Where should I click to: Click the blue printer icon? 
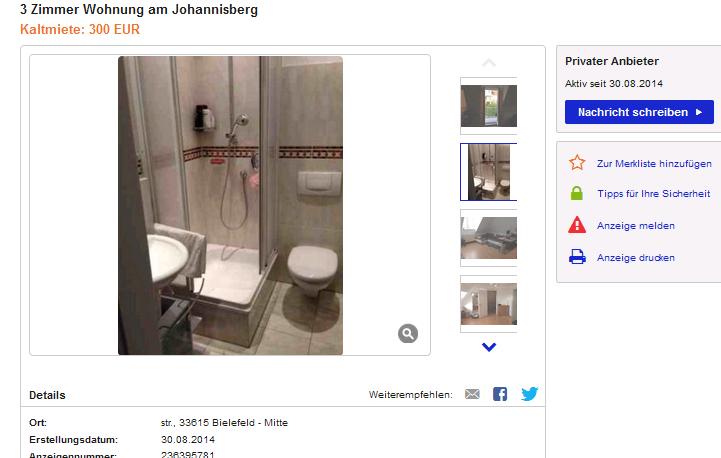[x=577, y=257]
